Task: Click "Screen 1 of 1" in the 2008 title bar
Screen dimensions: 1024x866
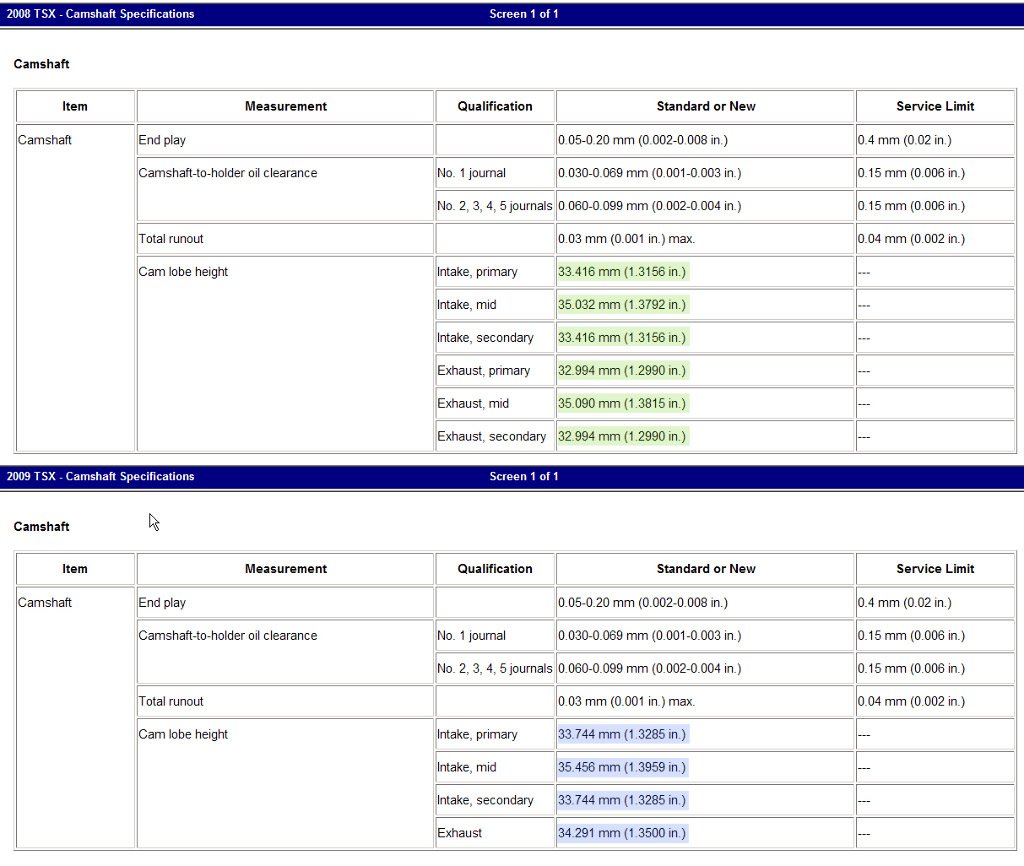Action: pyautogui.click(x=524, y=14)
